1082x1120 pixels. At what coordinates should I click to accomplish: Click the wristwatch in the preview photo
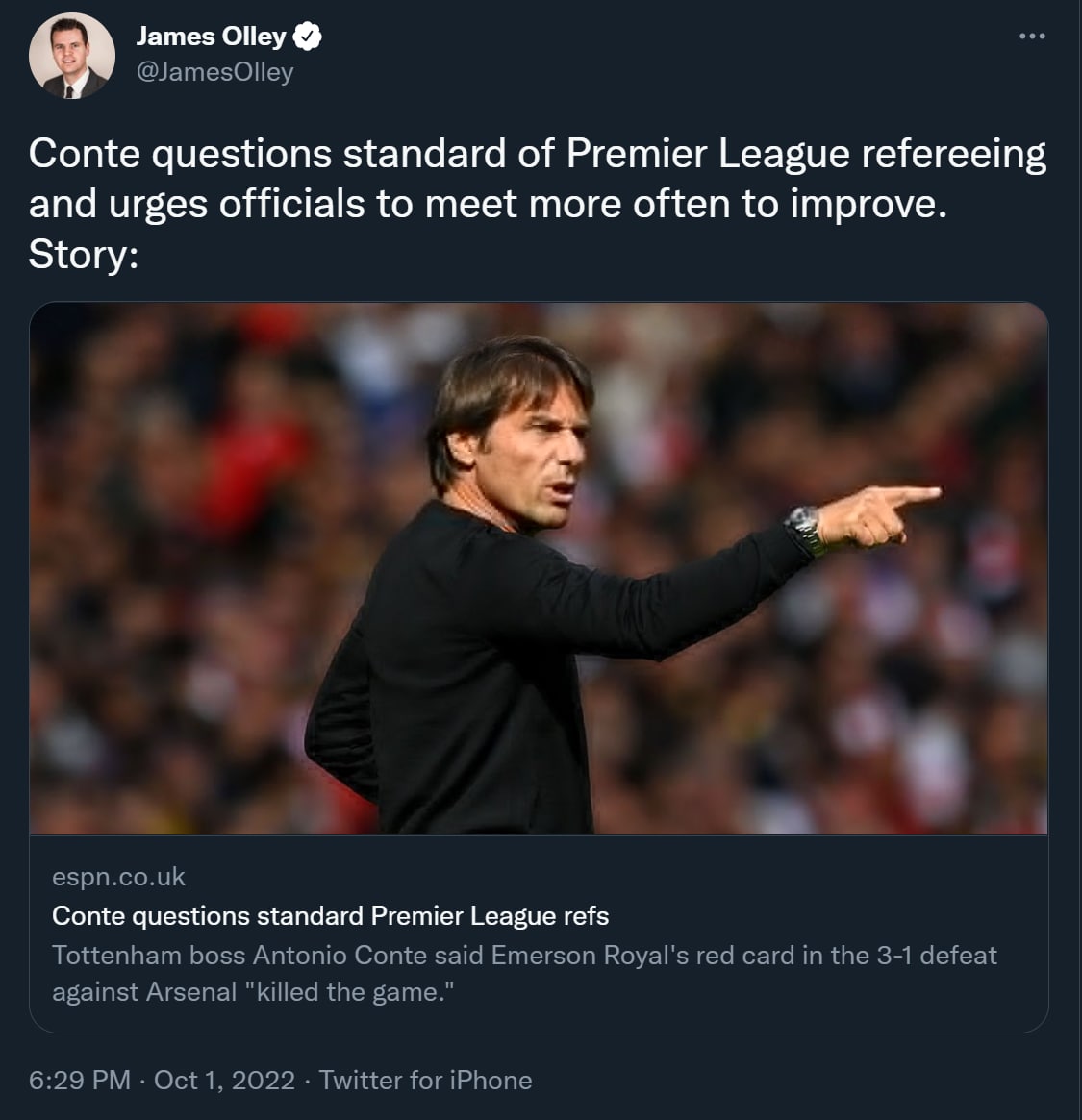click(x=805, y=530)
